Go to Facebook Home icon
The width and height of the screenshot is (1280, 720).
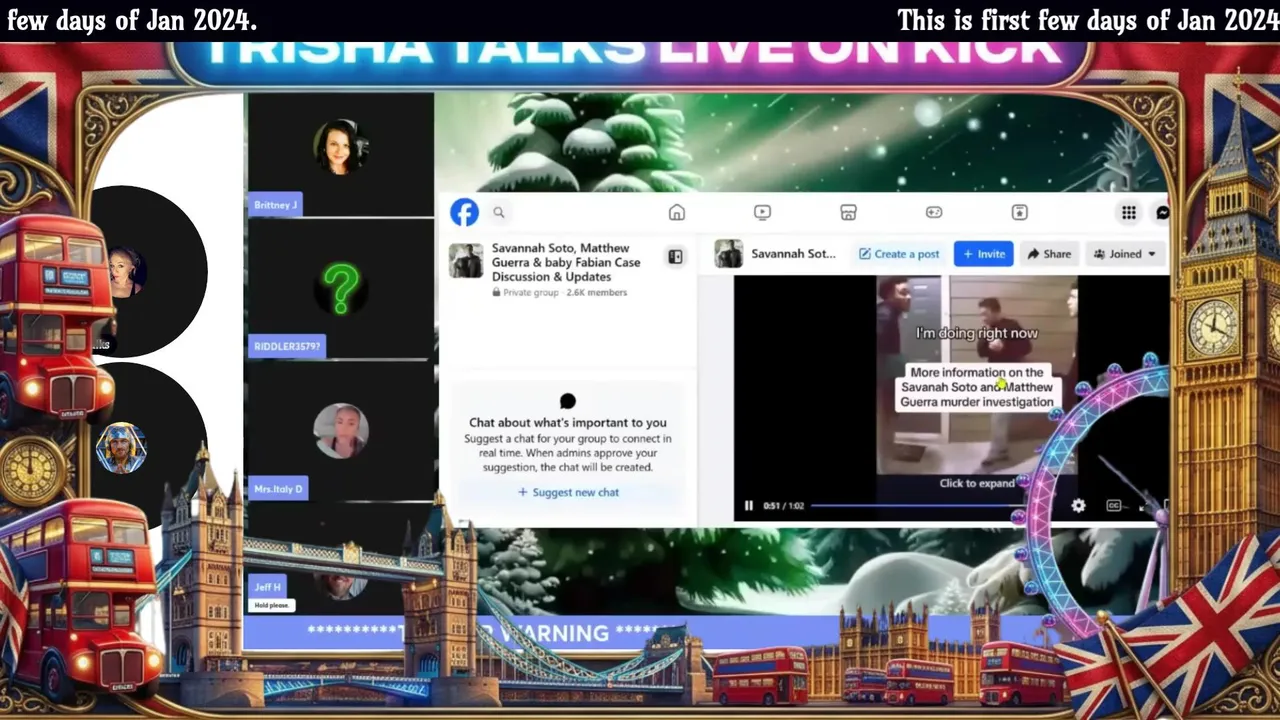[x=677, y=212]
